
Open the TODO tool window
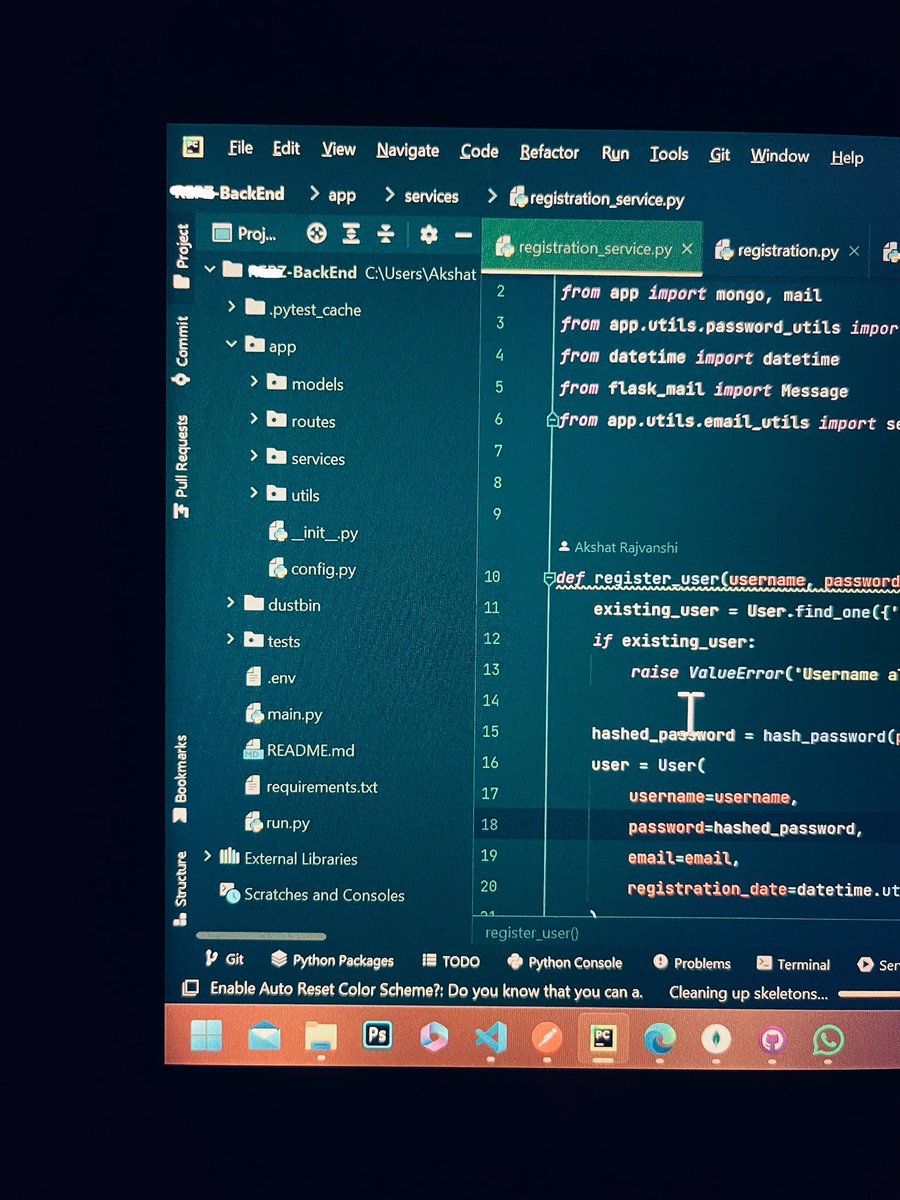[x=450, y=960]
